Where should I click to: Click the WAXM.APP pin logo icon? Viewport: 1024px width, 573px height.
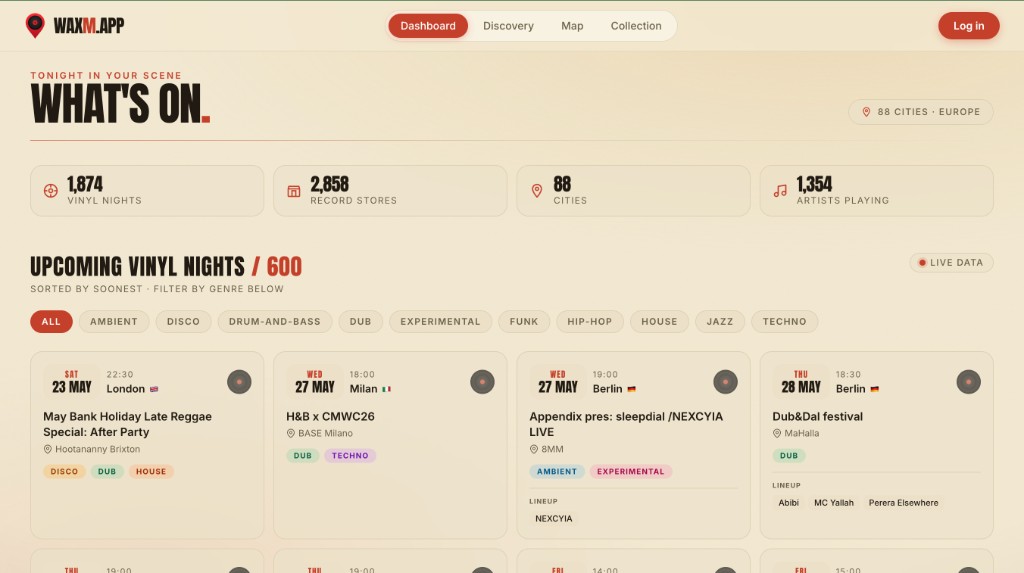35,25
